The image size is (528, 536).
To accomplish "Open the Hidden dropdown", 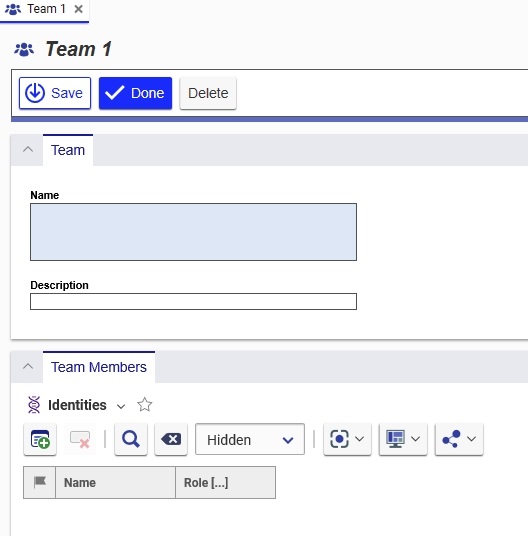I will coord(250,439).
